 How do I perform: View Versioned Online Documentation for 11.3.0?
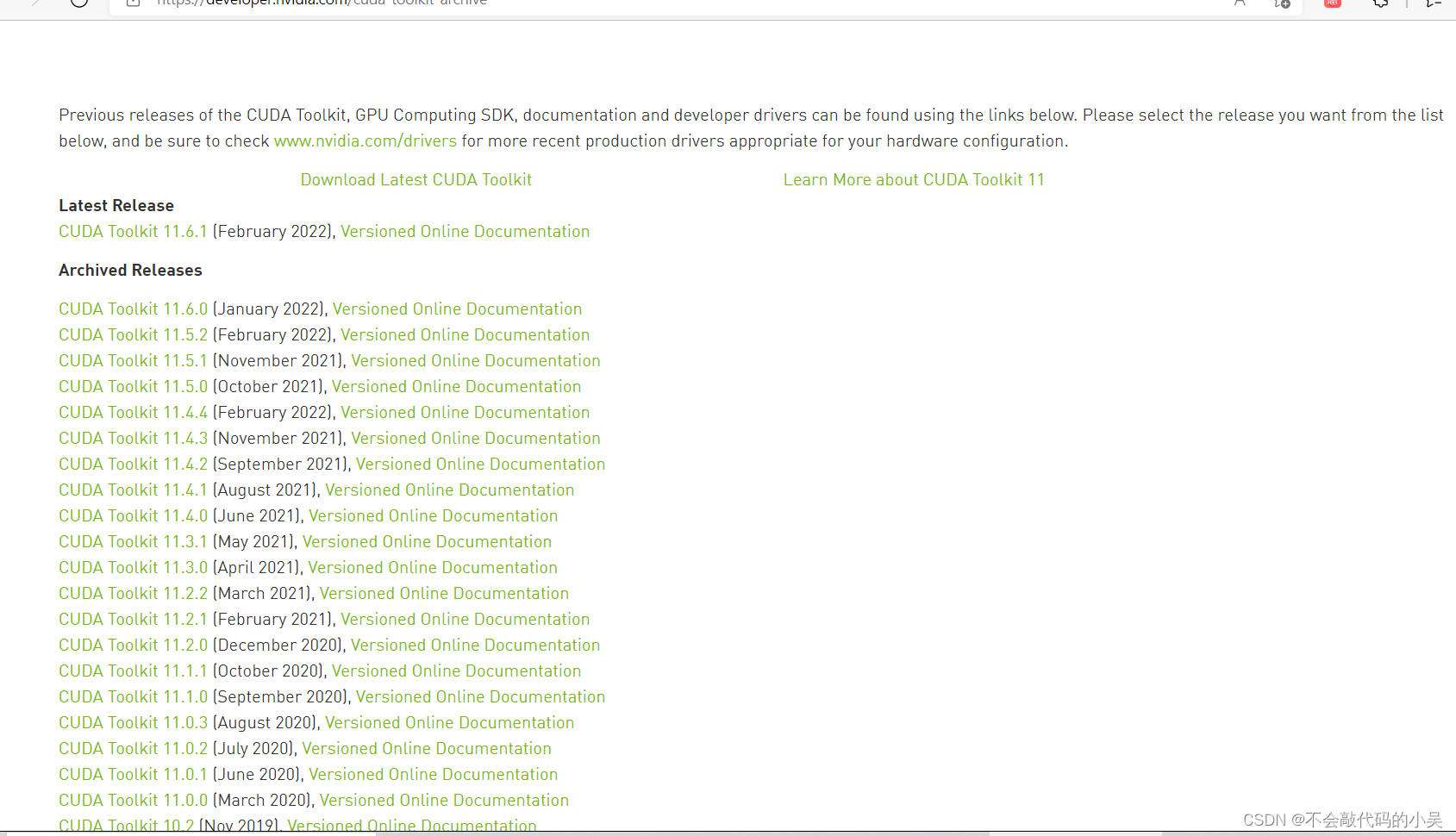(x=433, y=568)
